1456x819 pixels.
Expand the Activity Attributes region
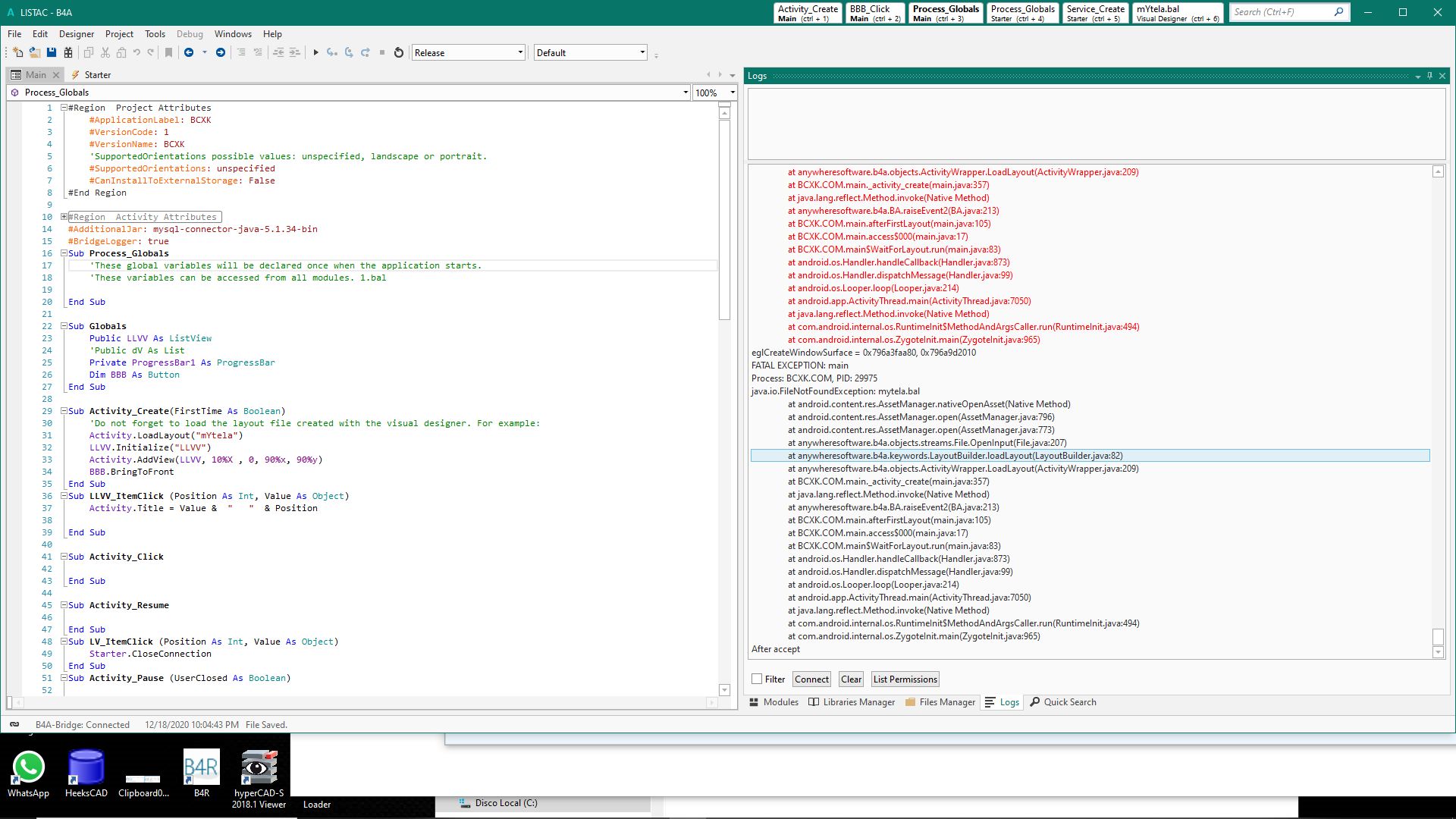(64, 217)
